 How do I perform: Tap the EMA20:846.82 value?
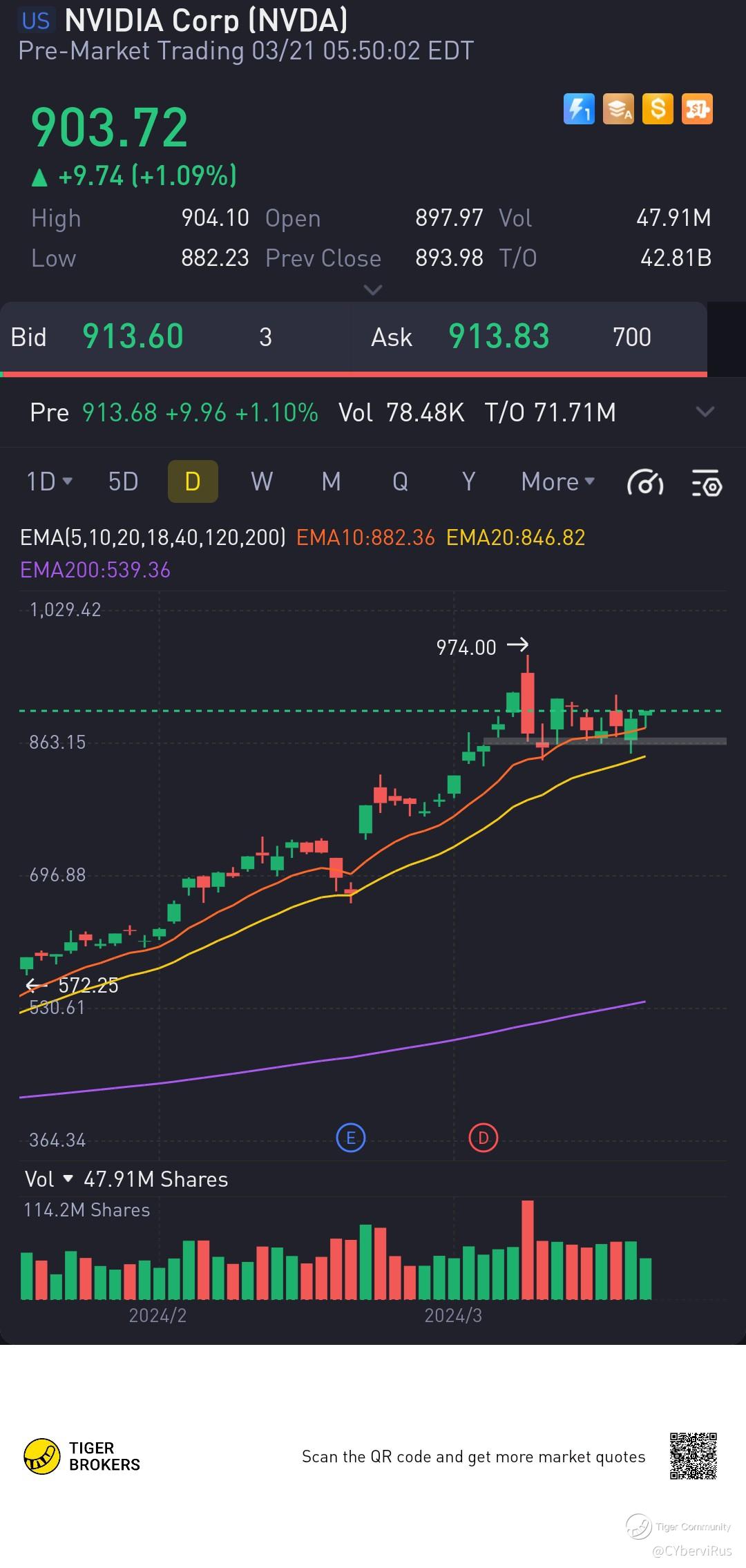click(x=515, y=537)
